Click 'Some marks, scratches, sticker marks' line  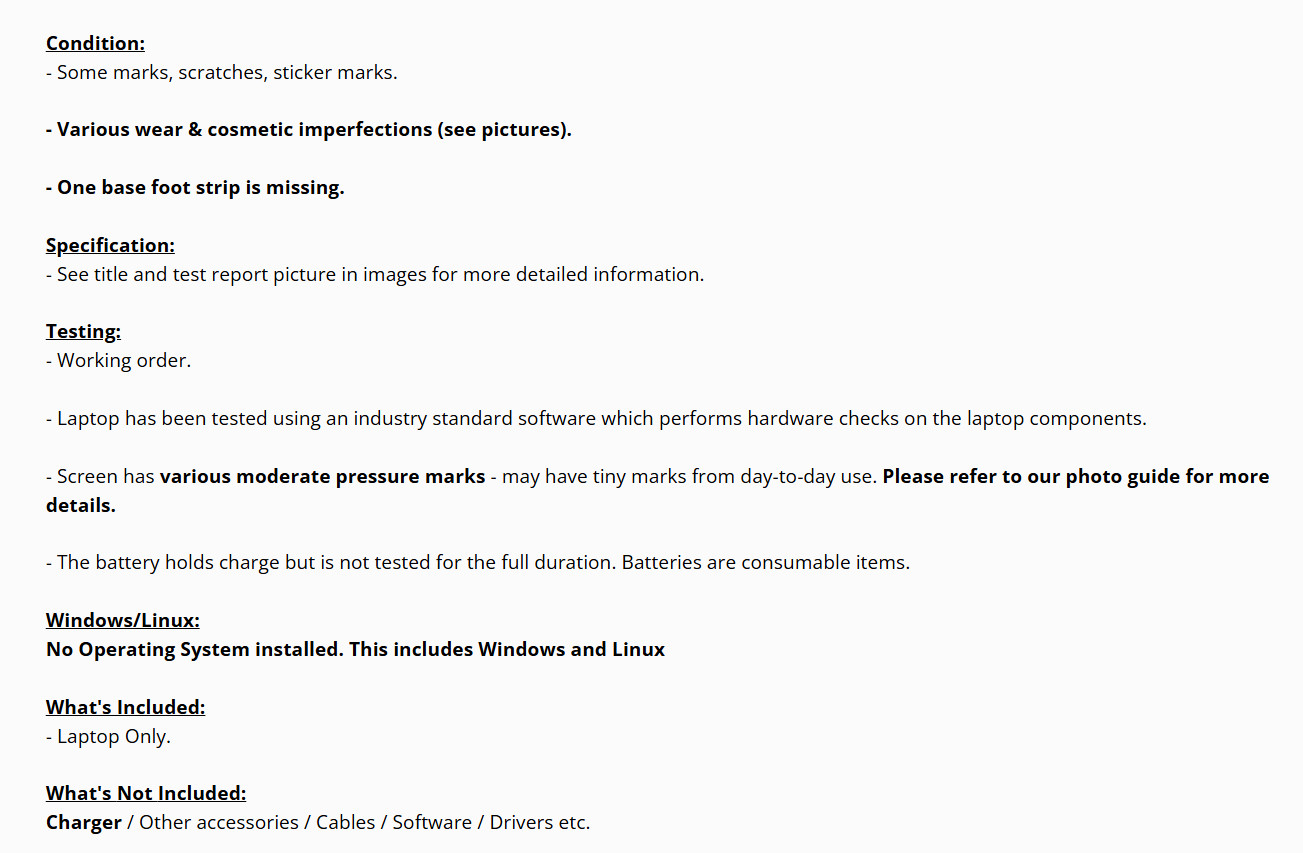click(222, 72)
